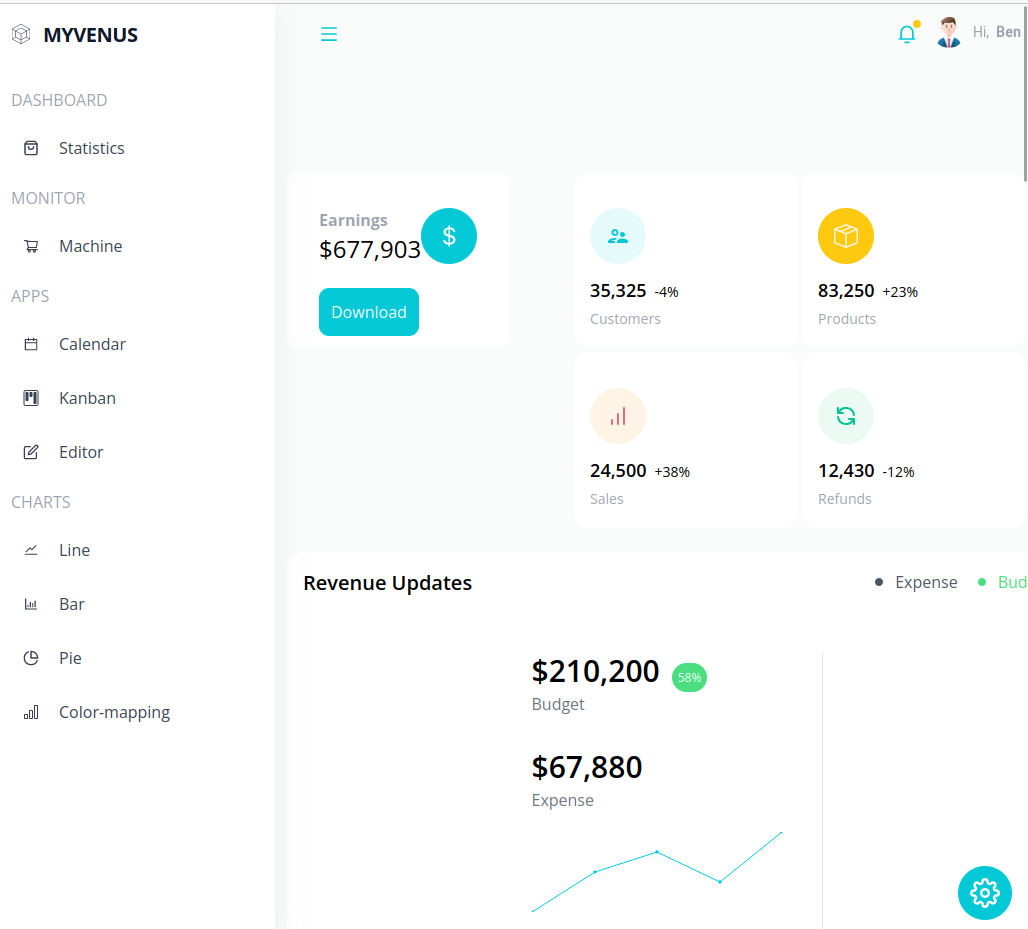Click the Editor pencil icon
The height and width of the screenshot is (929, 1028).
click(x=31, y=452)
